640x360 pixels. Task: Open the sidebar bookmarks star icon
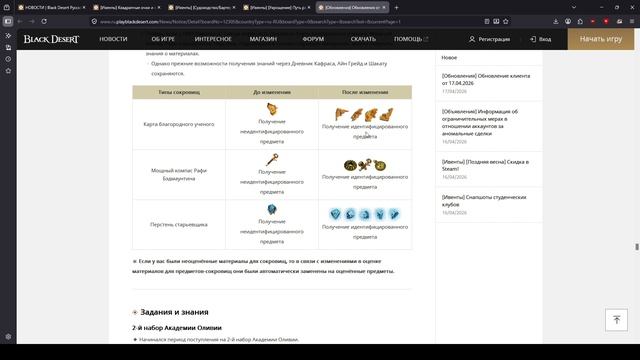pyautogui.click(x=8, y=71)
